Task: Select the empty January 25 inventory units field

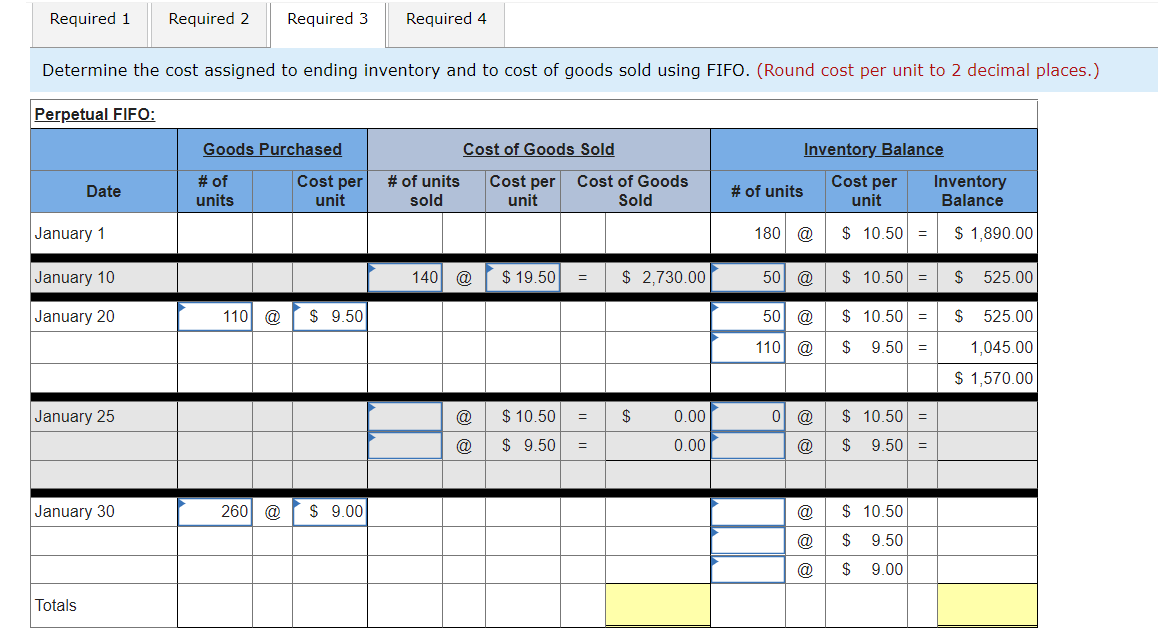Action: tap(747, 445)
